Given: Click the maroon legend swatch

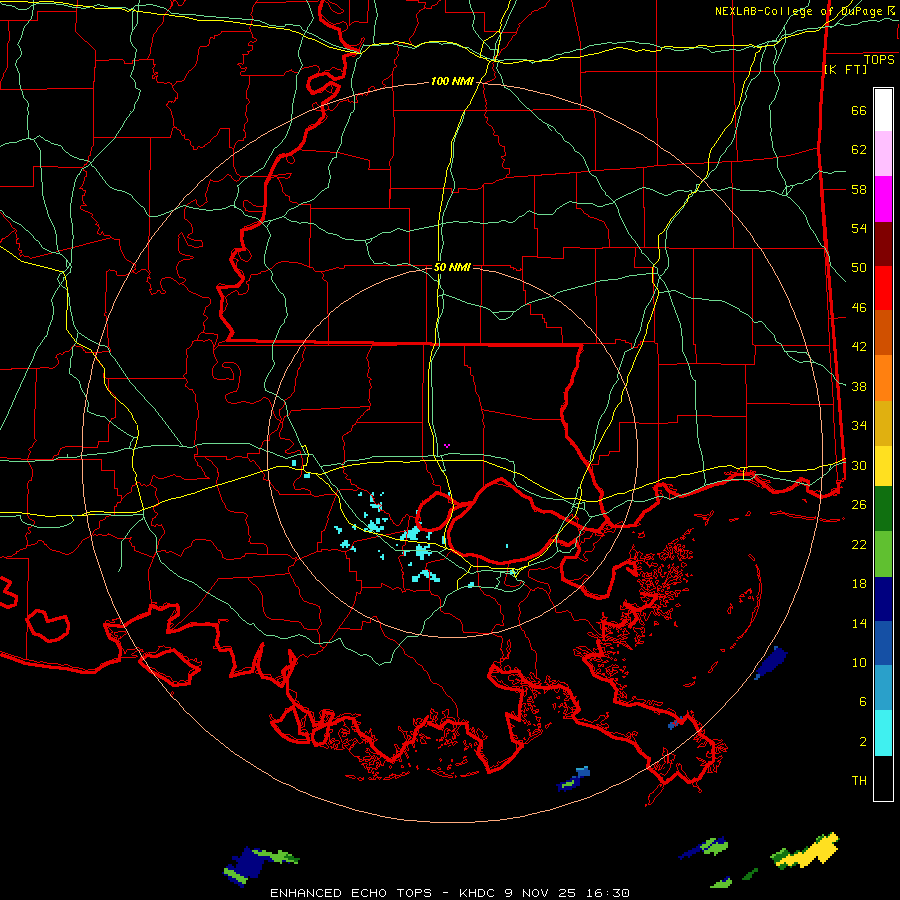Looking at the screenshot, I should 883,245.
